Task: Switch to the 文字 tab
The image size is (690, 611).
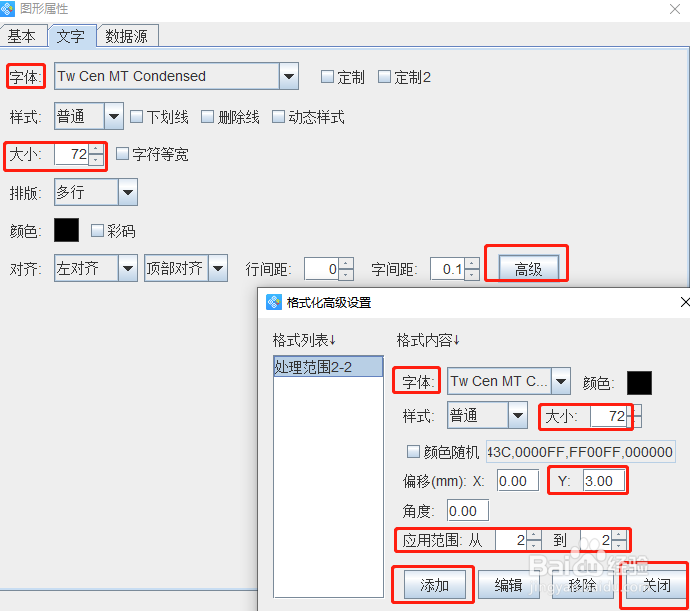Action: (71, 36)
